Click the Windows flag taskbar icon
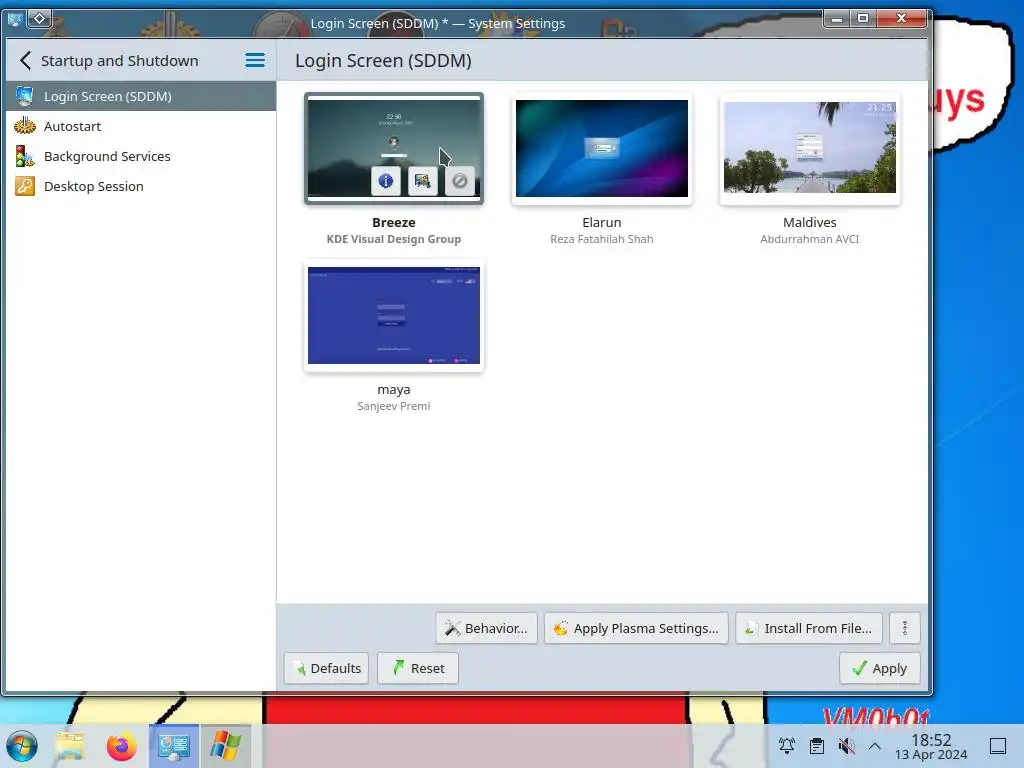This screenshot has width=1024, height=768. (225, 746)
